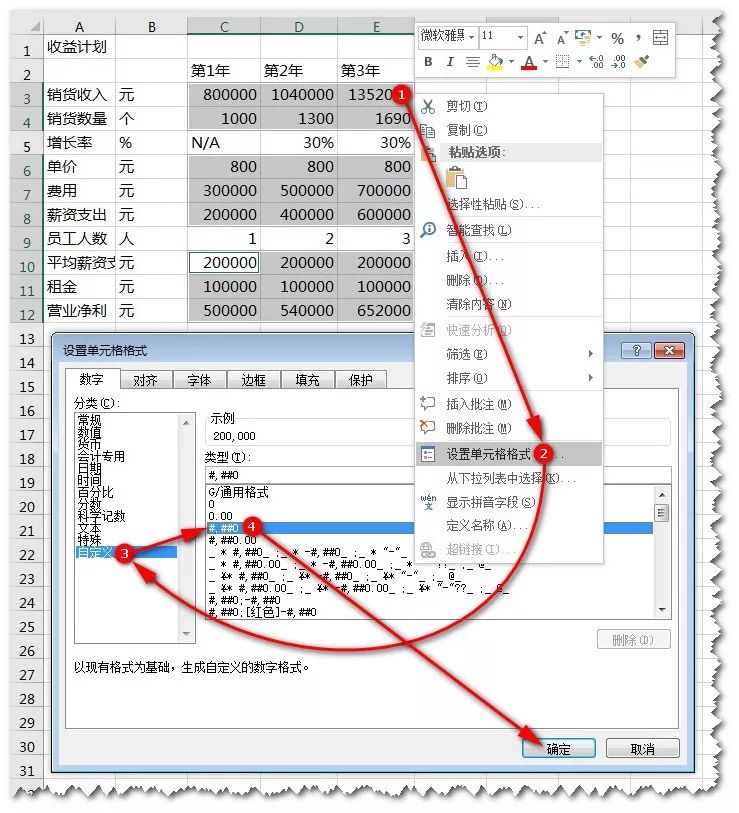The image size is (739, 813).
Task: Open the font size dropdown showing 11
Action: 520,37
